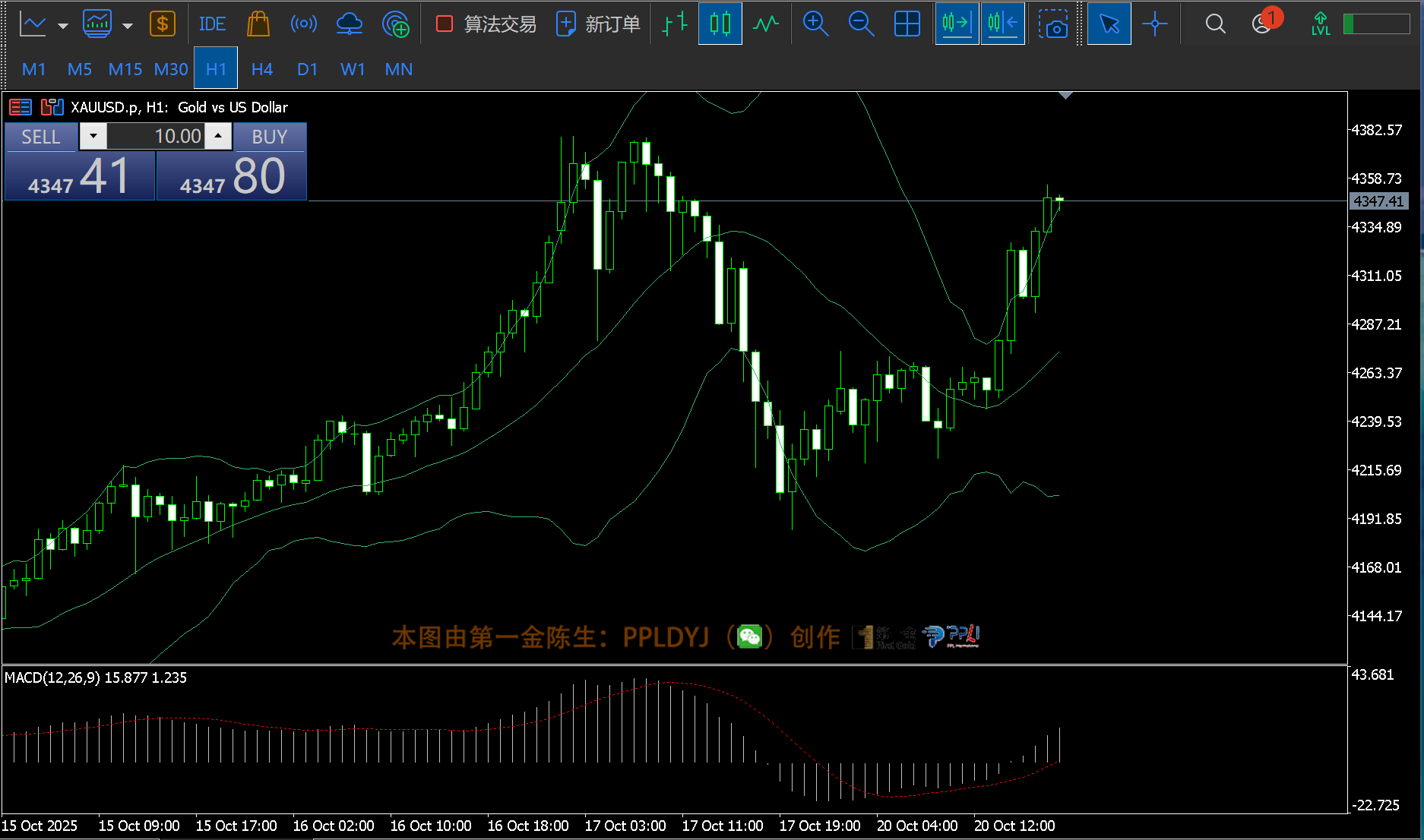Toggle 算法交易 algo trading
This screenshot has height=840, width=1424.
tap(486, 24)
